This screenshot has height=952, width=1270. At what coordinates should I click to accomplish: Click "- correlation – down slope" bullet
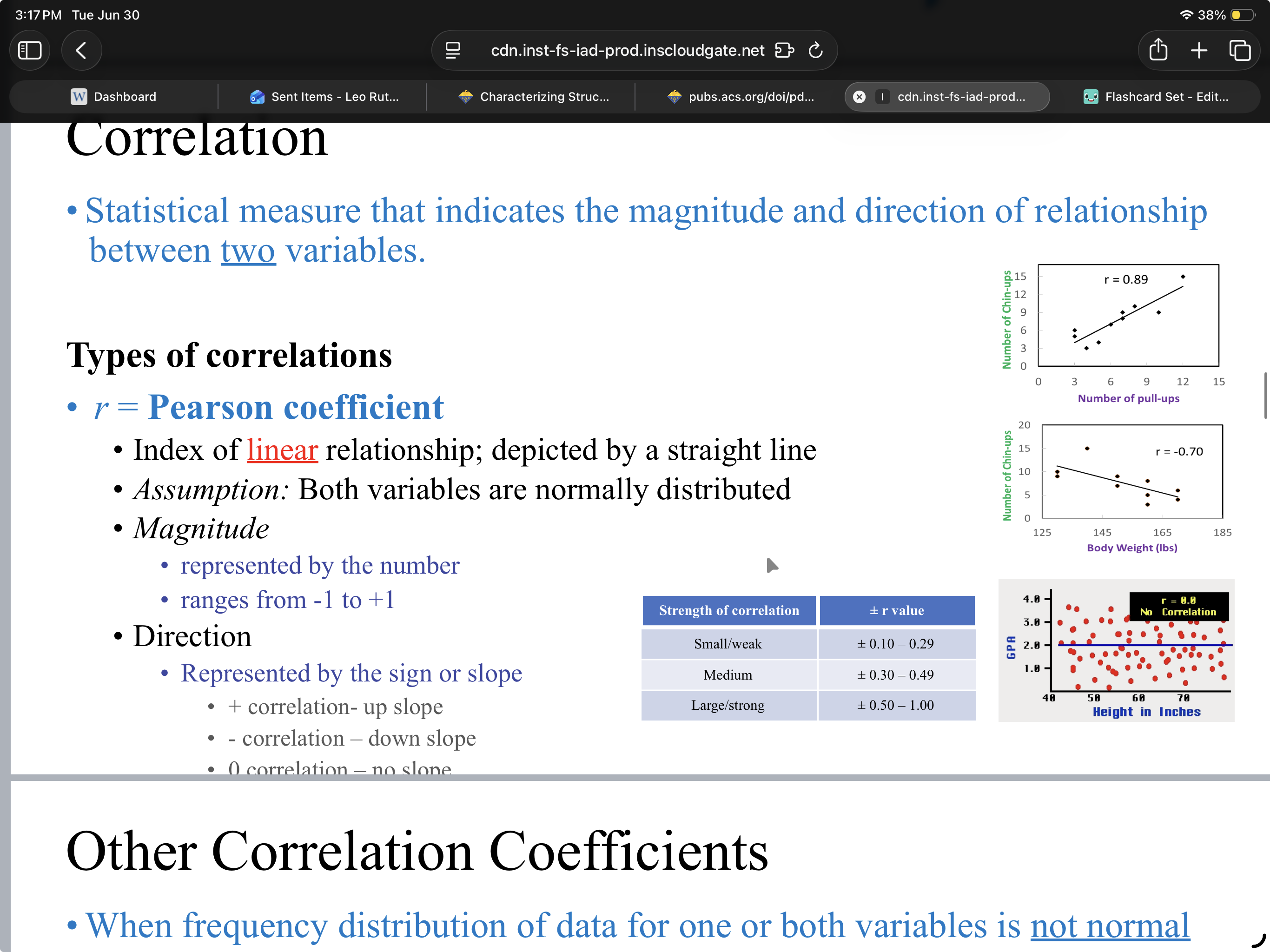352,738
